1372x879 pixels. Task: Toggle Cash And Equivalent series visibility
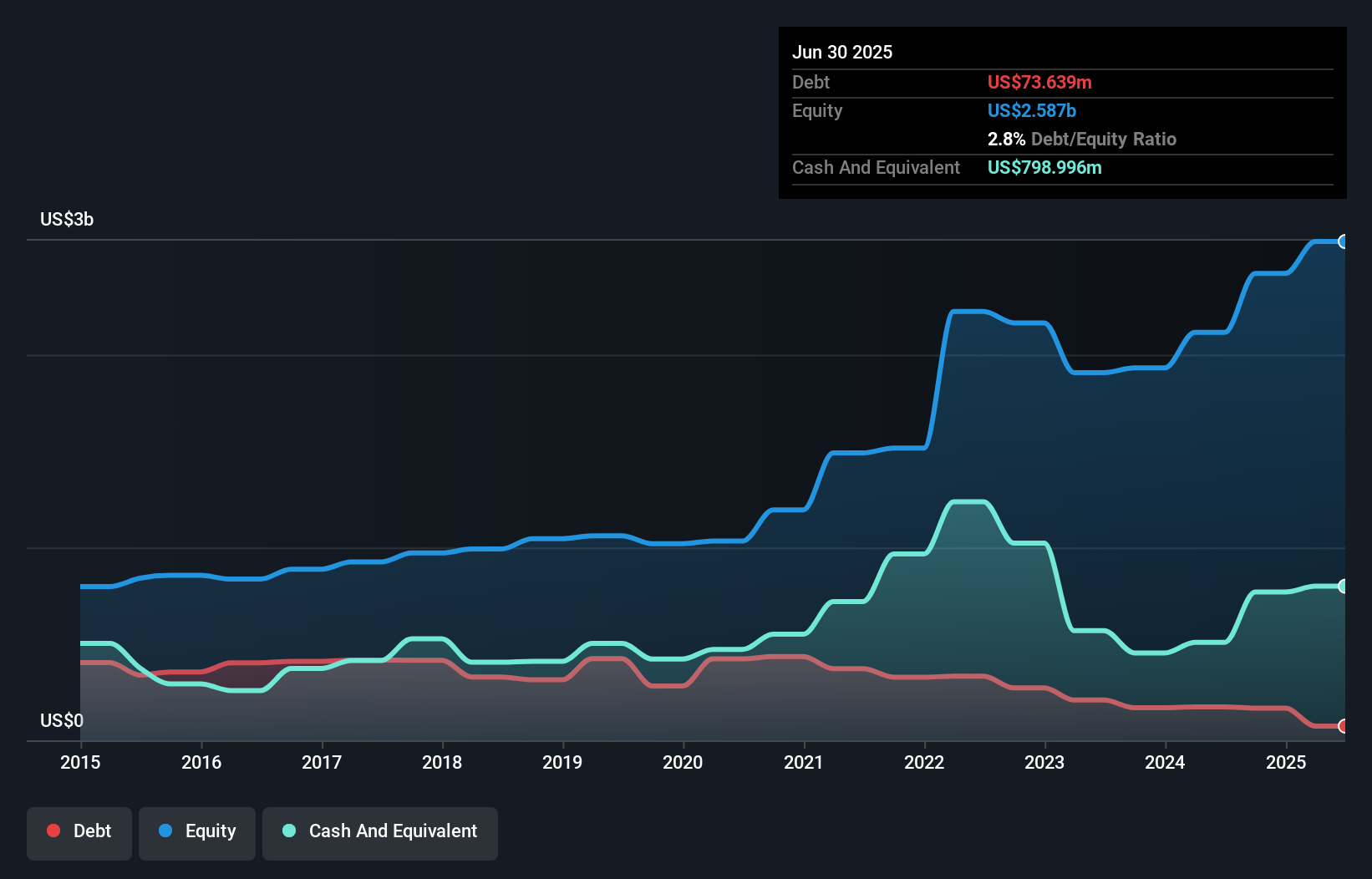(x=380, y=833)
